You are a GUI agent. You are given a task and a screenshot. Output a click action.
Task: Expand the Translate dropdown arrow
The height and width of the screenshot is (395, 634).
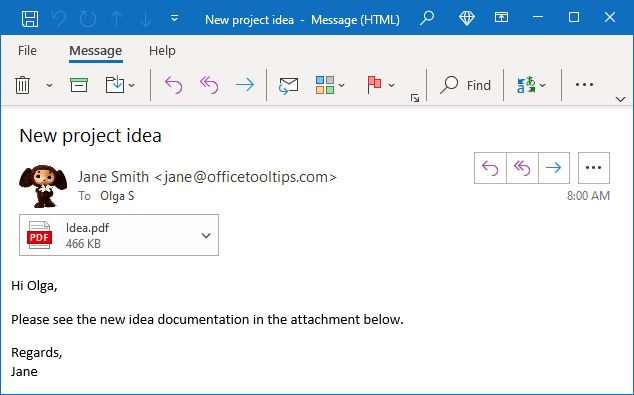click(543, 85)
